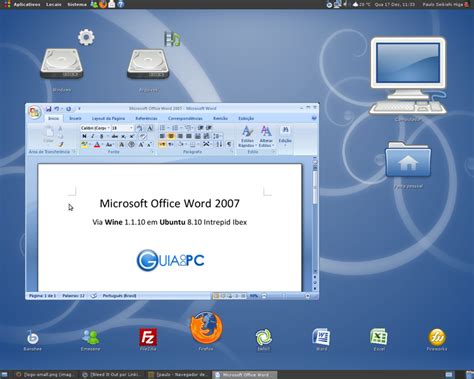
Task: Click the Palavras: 12 word count
Action: 73,296
